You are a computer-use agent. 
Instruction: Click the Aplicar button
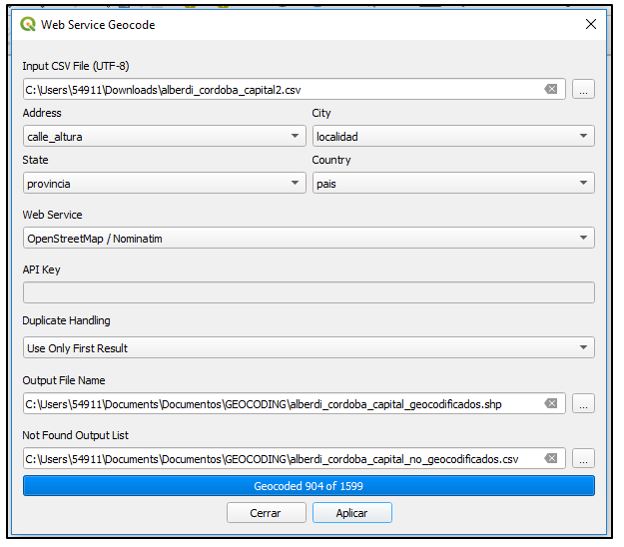tap(352, 512)
